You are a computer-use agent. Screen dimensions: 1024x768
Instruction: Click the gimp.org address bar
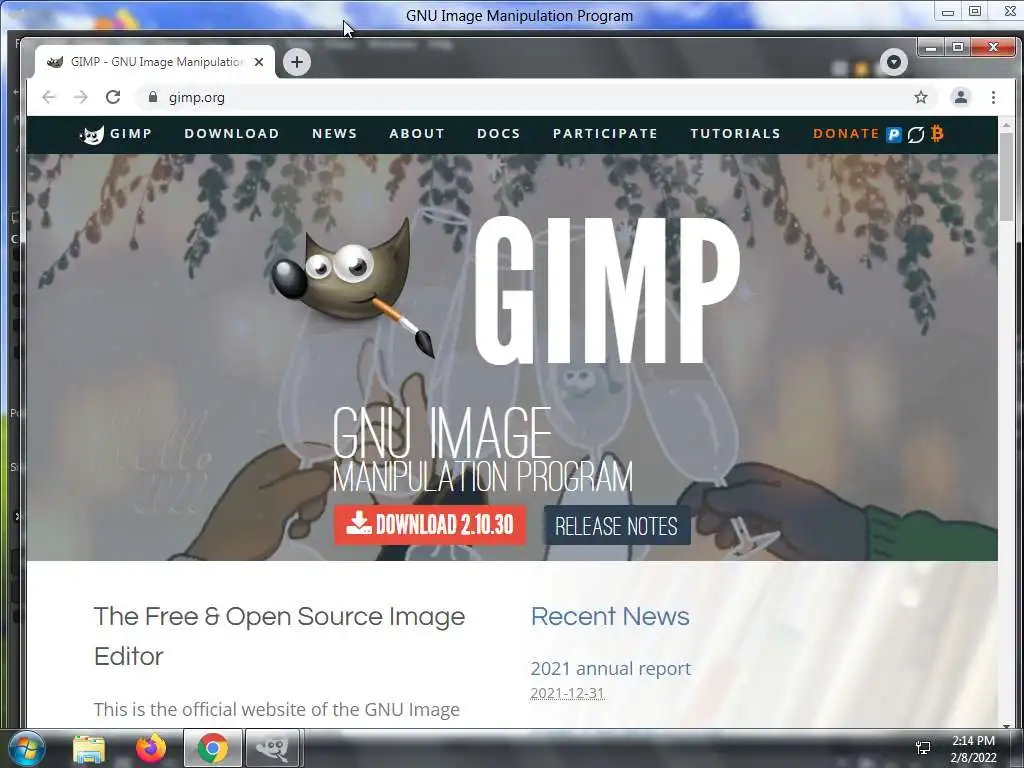pos(536,97)
